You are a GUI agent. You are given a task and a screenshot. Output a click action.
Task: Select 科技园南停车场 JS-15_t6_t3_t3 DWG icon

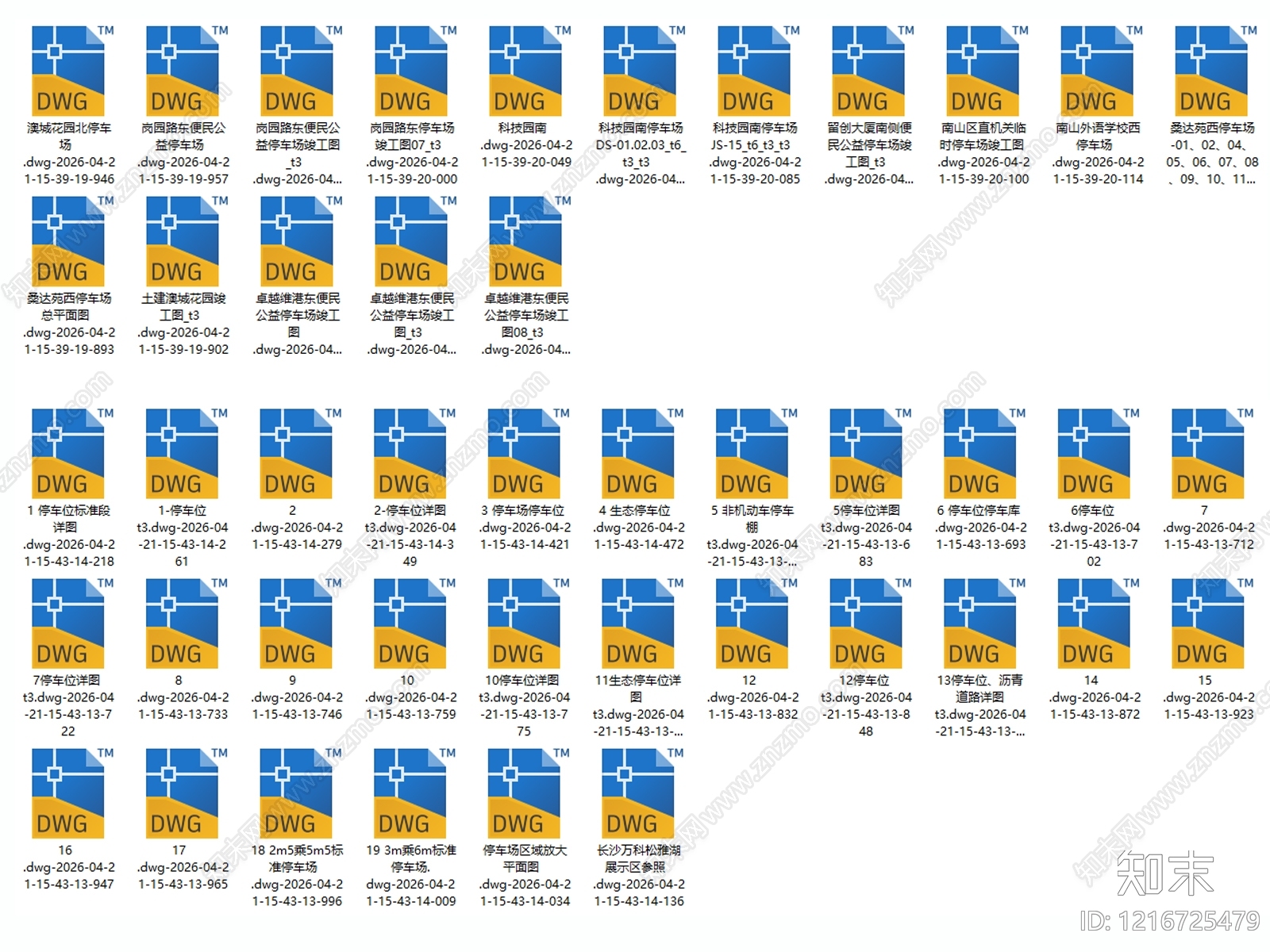pyautogui.click(x=754, y=71)
